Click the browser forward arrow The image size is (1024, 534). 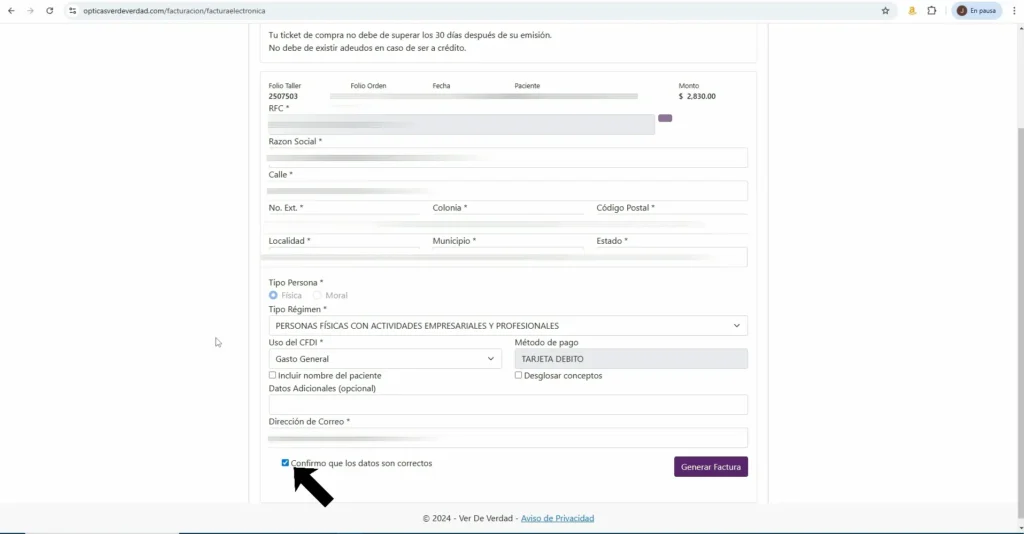[x=30, y=10]
